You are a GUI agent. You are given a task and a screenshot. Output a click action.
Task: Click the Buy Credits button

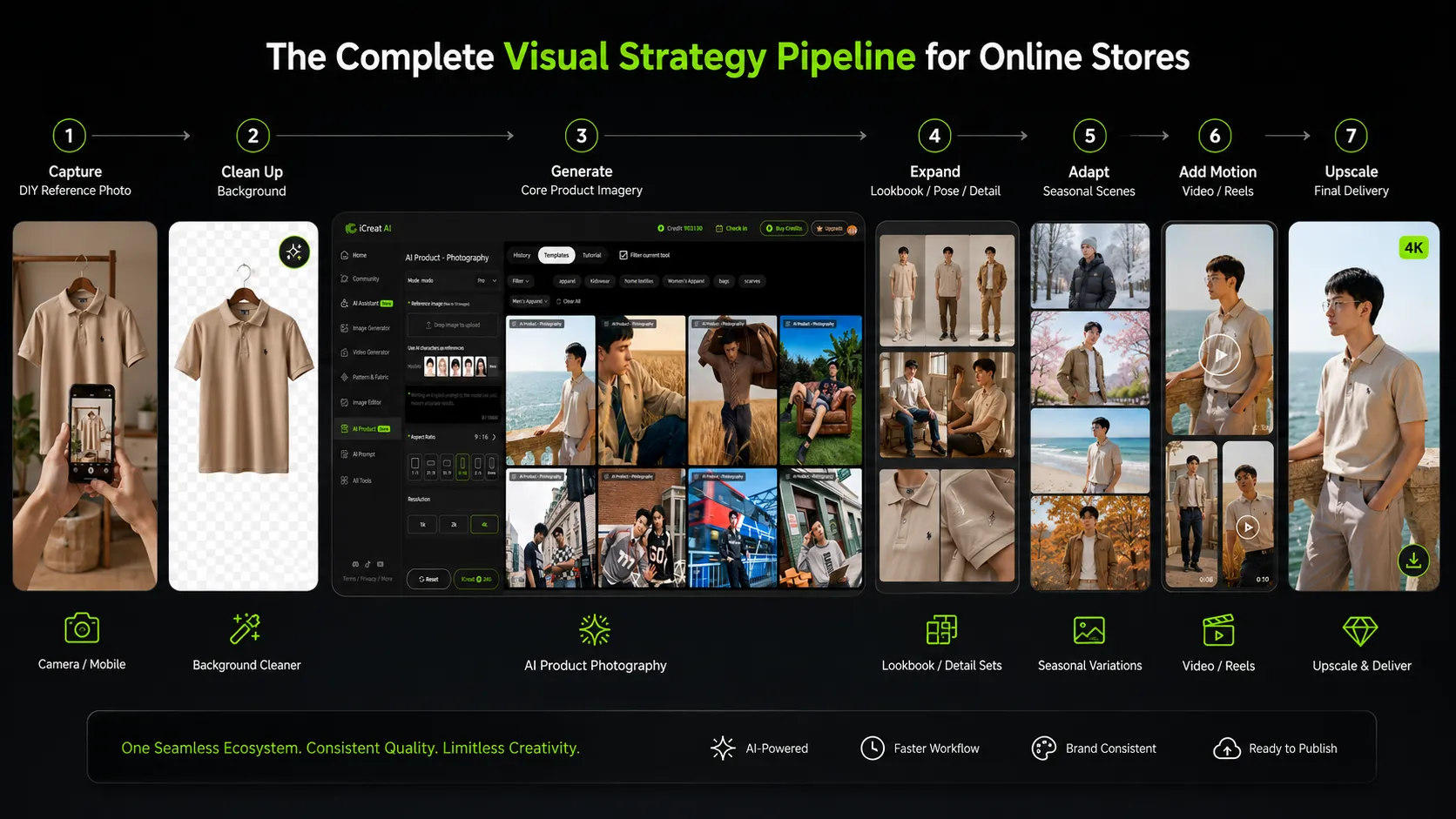(785, 229)
